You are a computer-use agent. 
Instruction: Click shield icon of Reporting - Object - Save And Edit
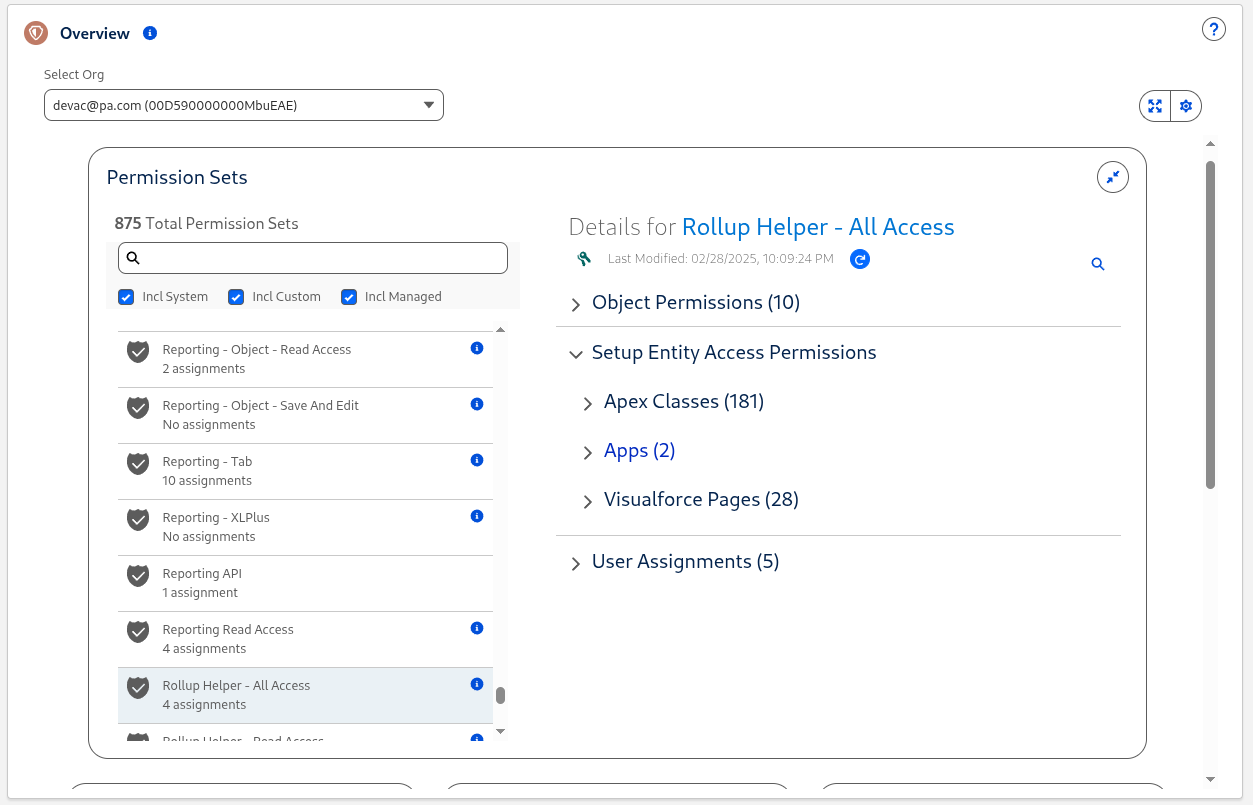coord(138,408)
